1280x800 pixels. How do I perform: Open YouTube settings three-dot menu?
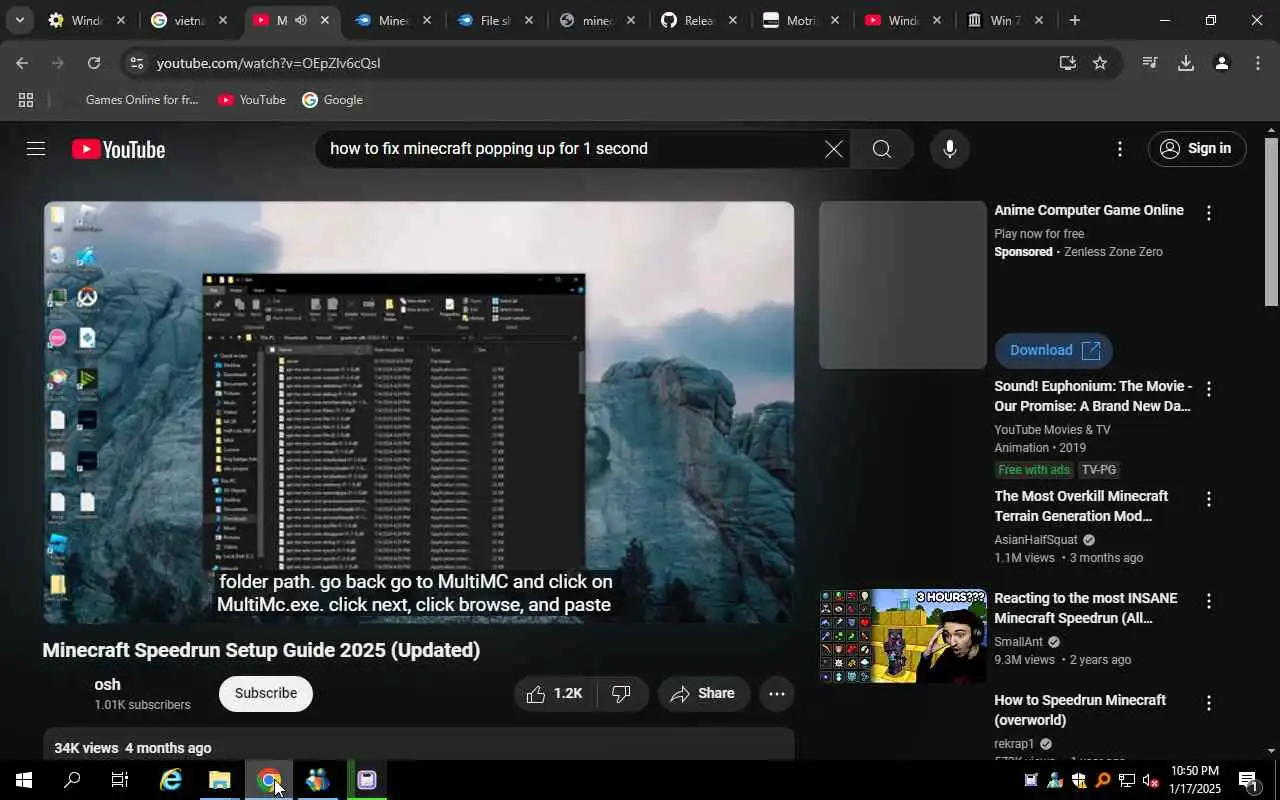[1119, 149]
